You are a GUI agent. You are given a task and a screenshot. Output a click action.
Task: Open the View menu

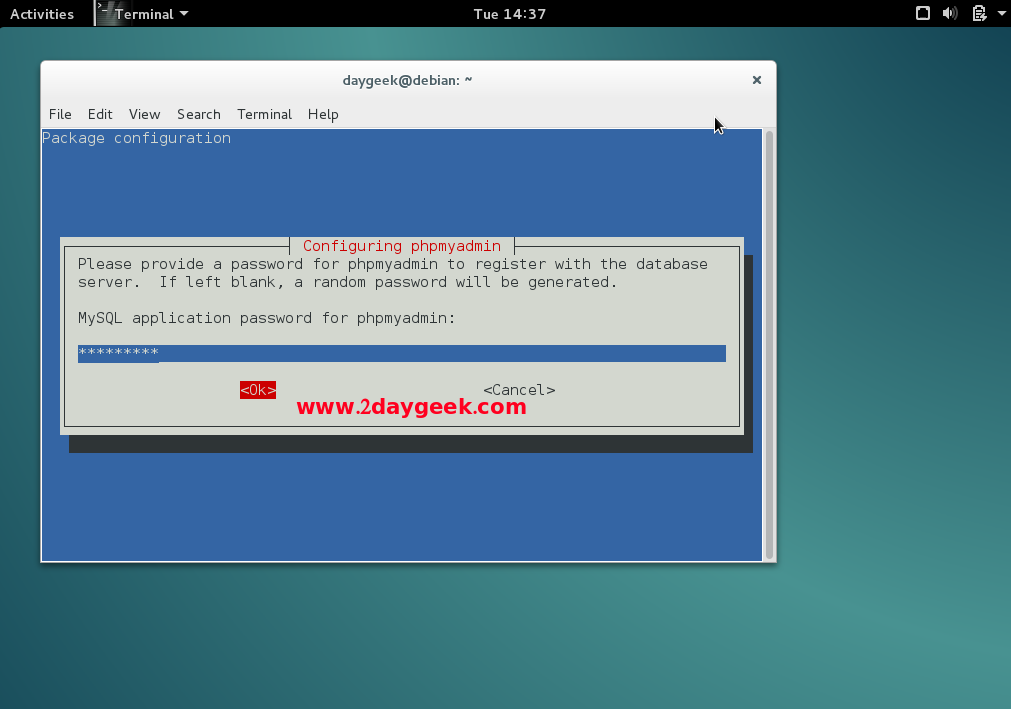click(144, 114)
